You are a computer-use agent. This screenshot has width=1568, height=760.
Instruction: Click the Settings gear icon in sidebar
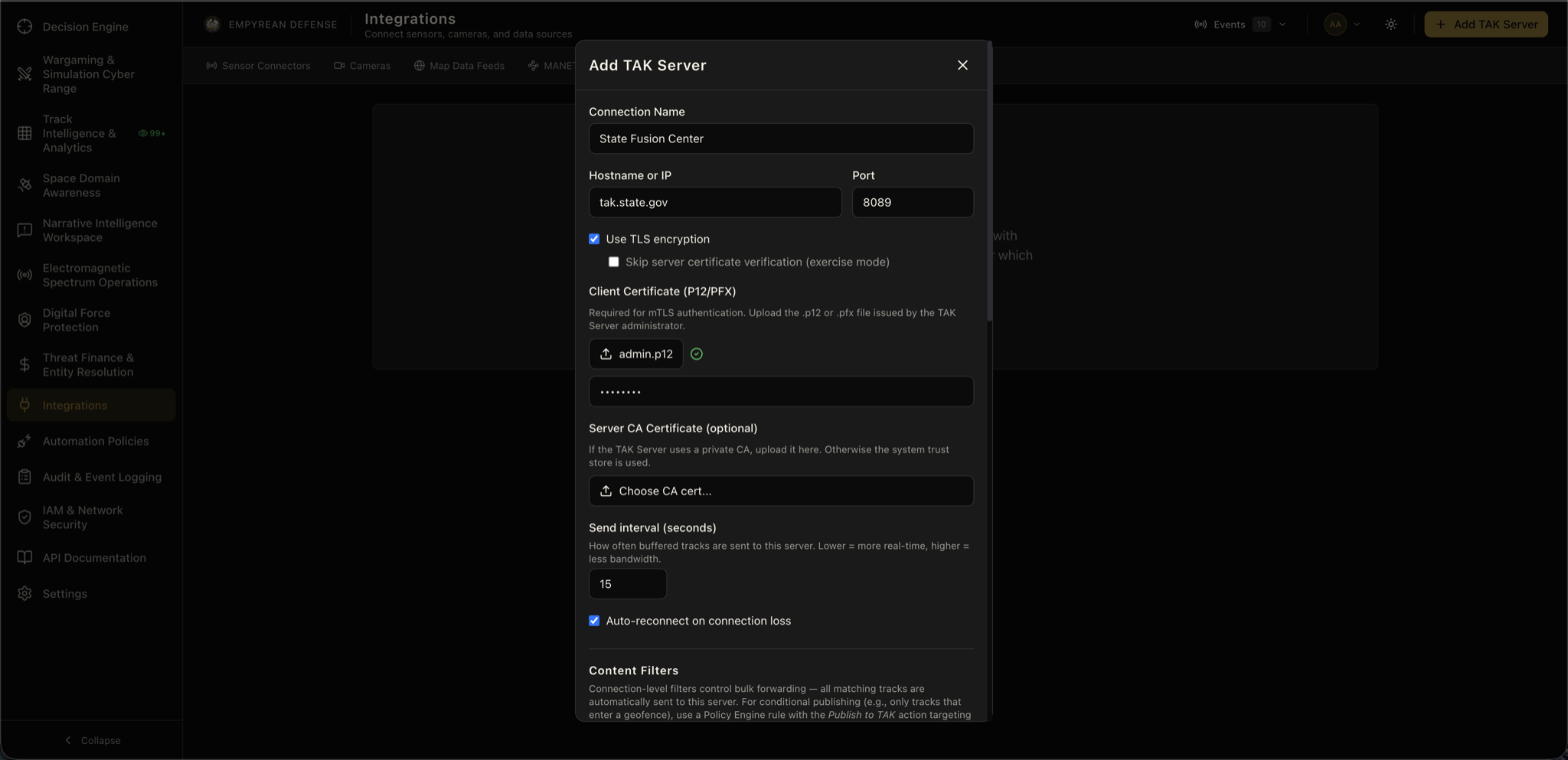(24, 594)
